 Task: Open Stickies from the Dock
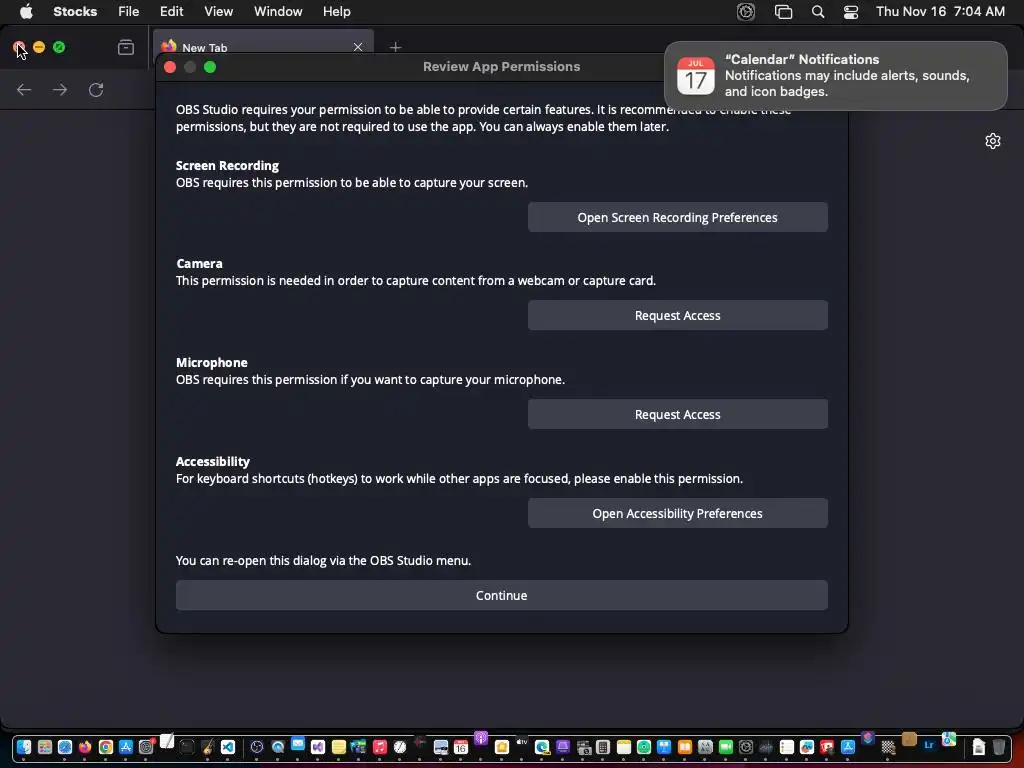point(338,747)
